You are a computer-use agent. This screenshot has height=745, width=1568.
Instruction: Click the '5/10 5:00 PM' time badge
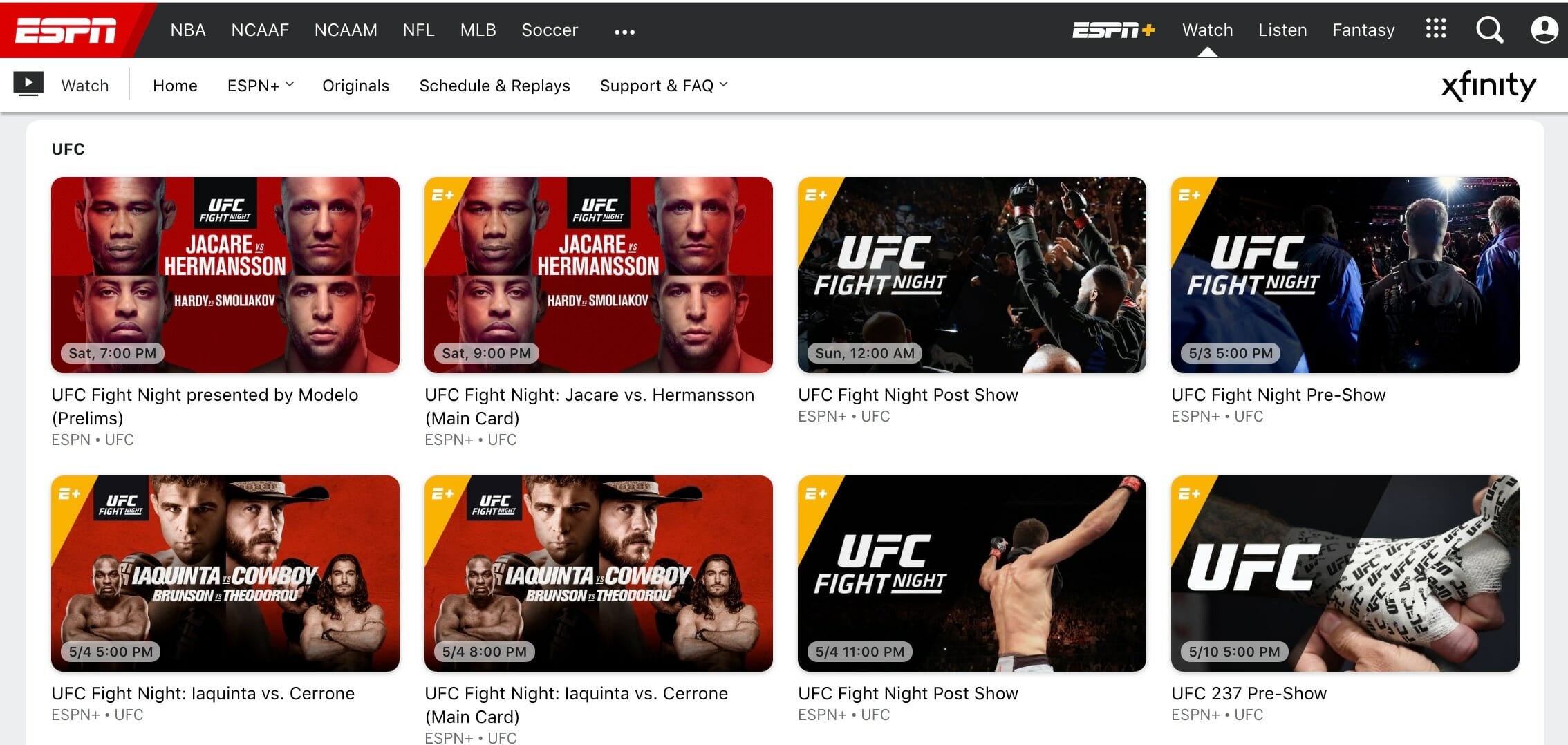click(x=1234, y=652)
